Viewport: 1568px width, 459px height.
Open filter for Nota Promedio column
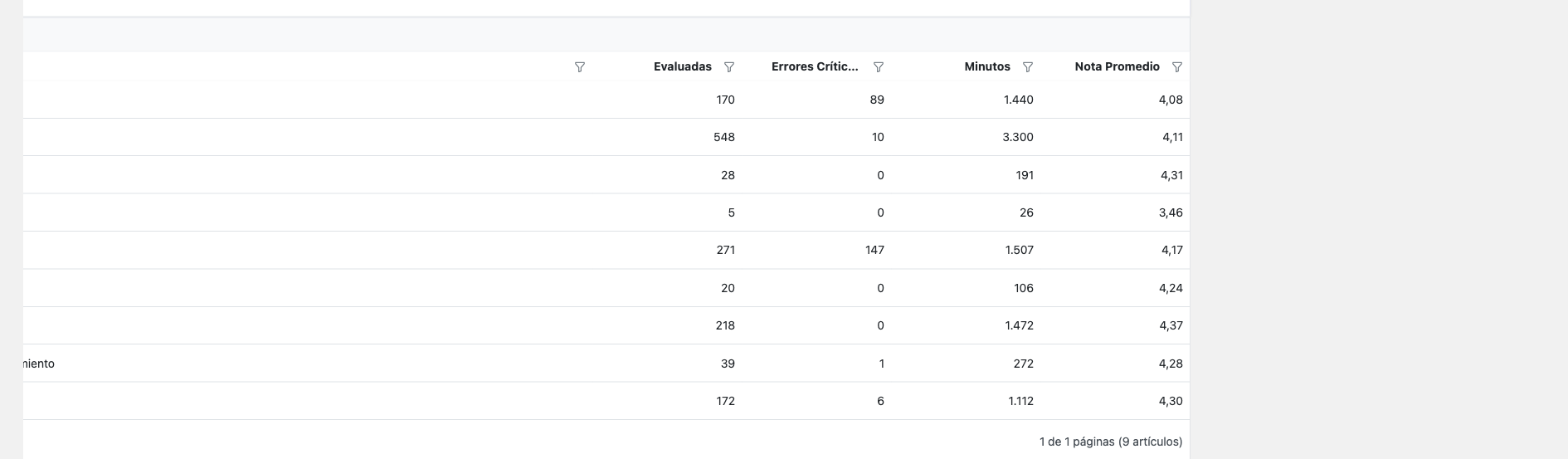tap(1177, 67)
